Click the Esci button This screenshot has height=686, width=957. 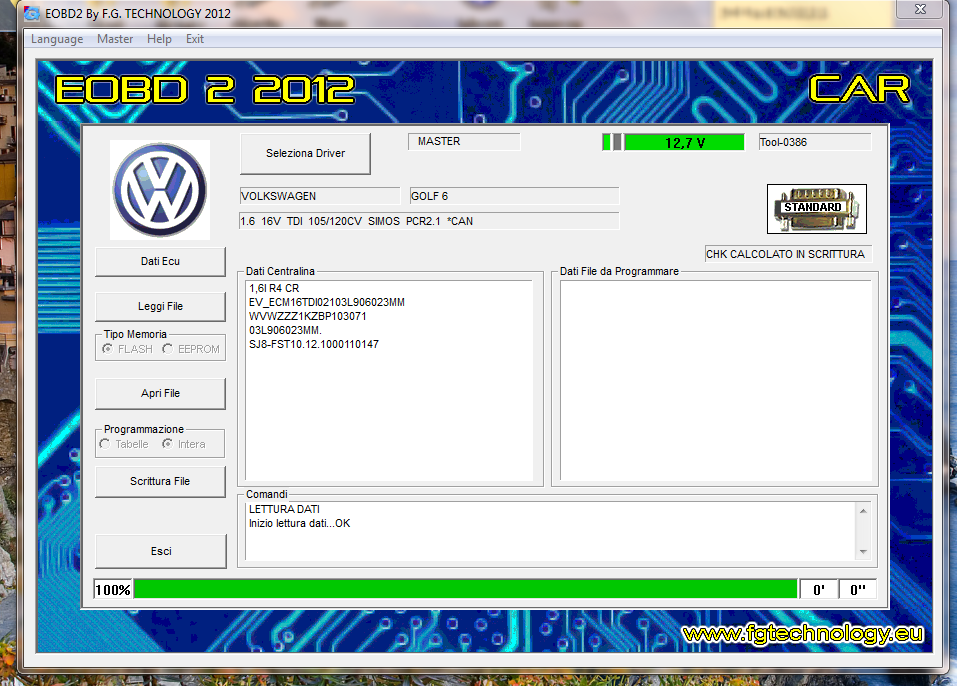click(x=161, y=551)
